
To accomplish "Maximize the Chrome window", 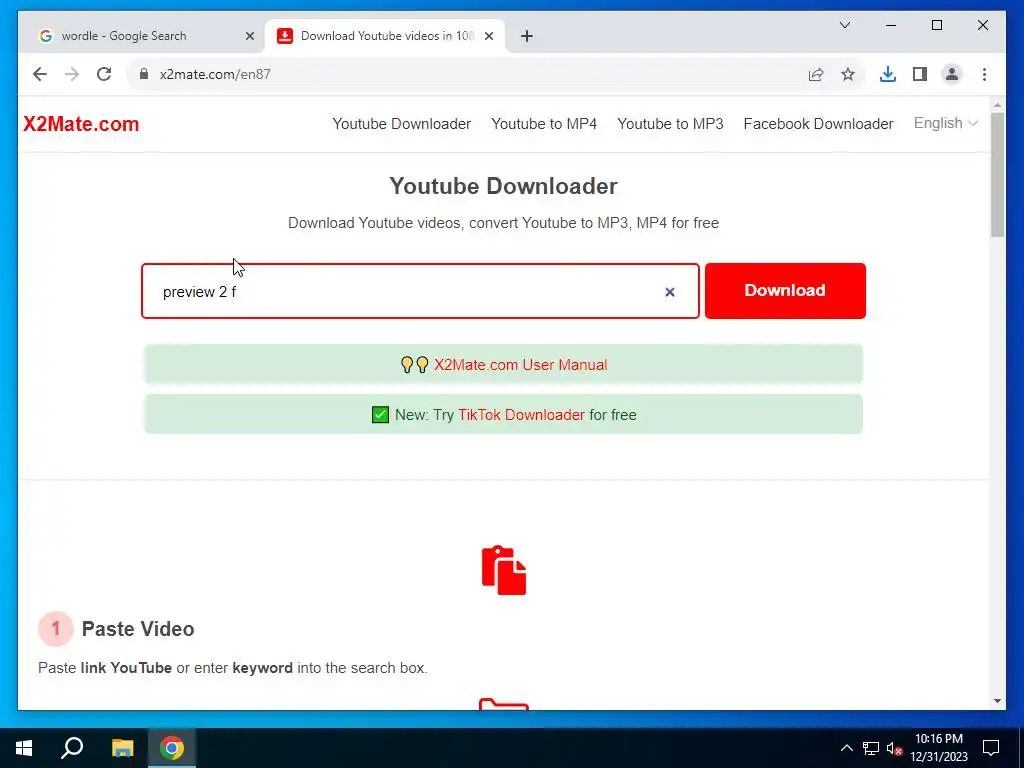I will 936,25.
